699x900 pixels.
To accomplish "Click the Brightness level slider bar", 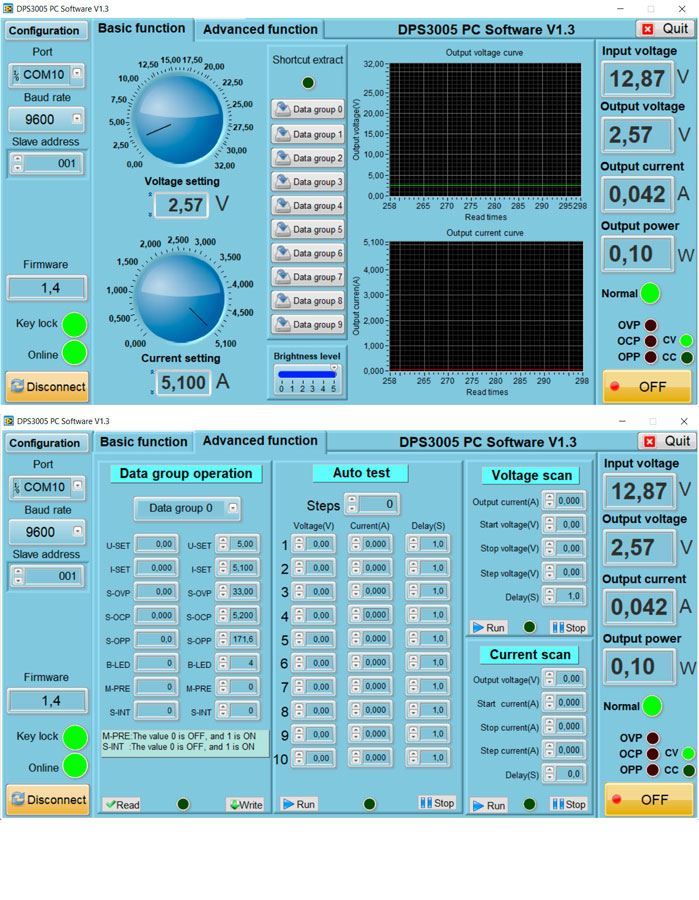I will click(306, 374).
